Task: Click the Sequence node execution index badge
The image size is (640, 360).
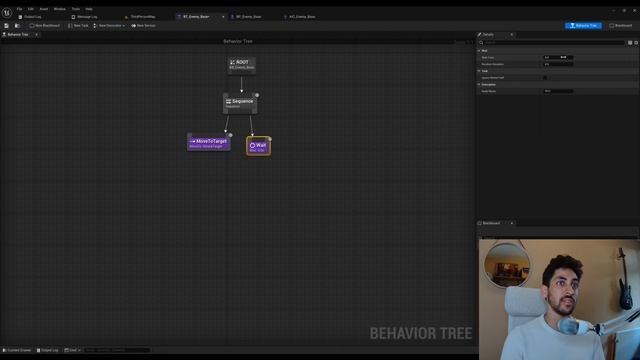Action: 257,95
